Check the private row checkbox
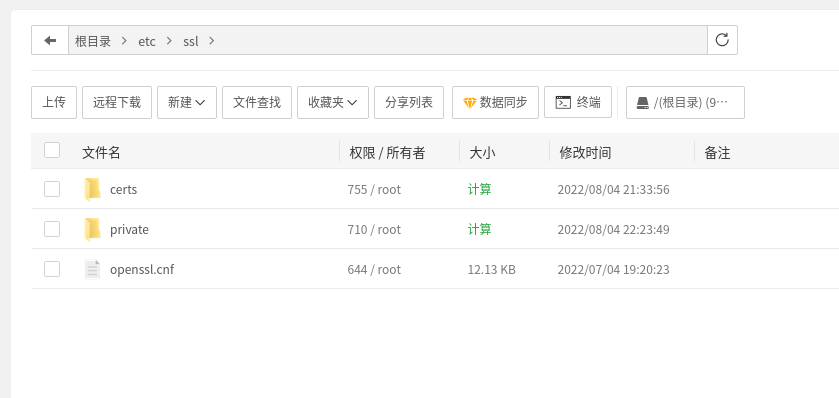Image resolution: width=839 pixels, height=398 pixels. pyautogui.click(x=52, y=229)
